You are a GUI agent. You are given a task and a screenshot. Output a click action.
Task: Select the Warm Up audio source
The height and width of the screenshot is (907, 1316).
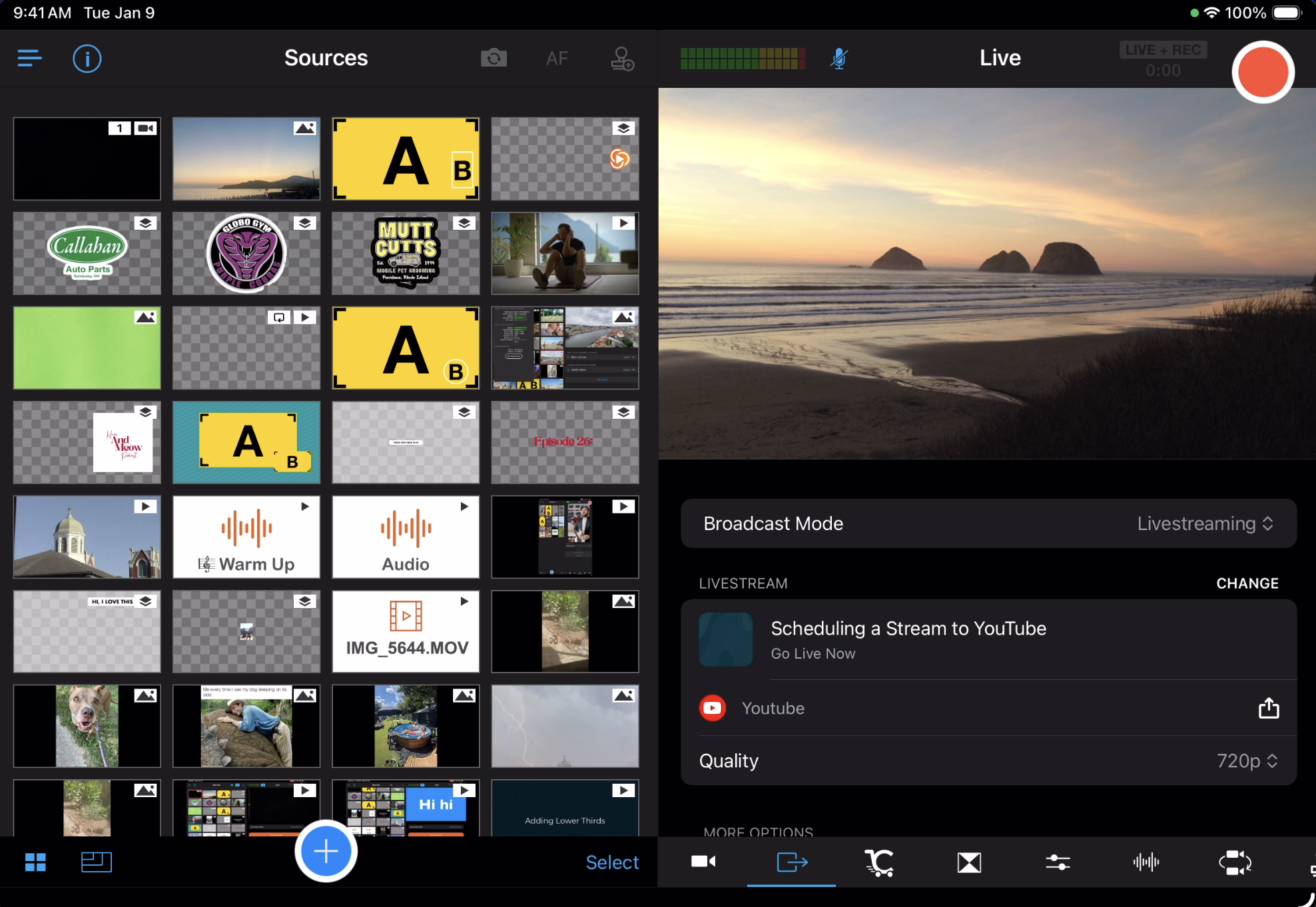pos(246,537)
